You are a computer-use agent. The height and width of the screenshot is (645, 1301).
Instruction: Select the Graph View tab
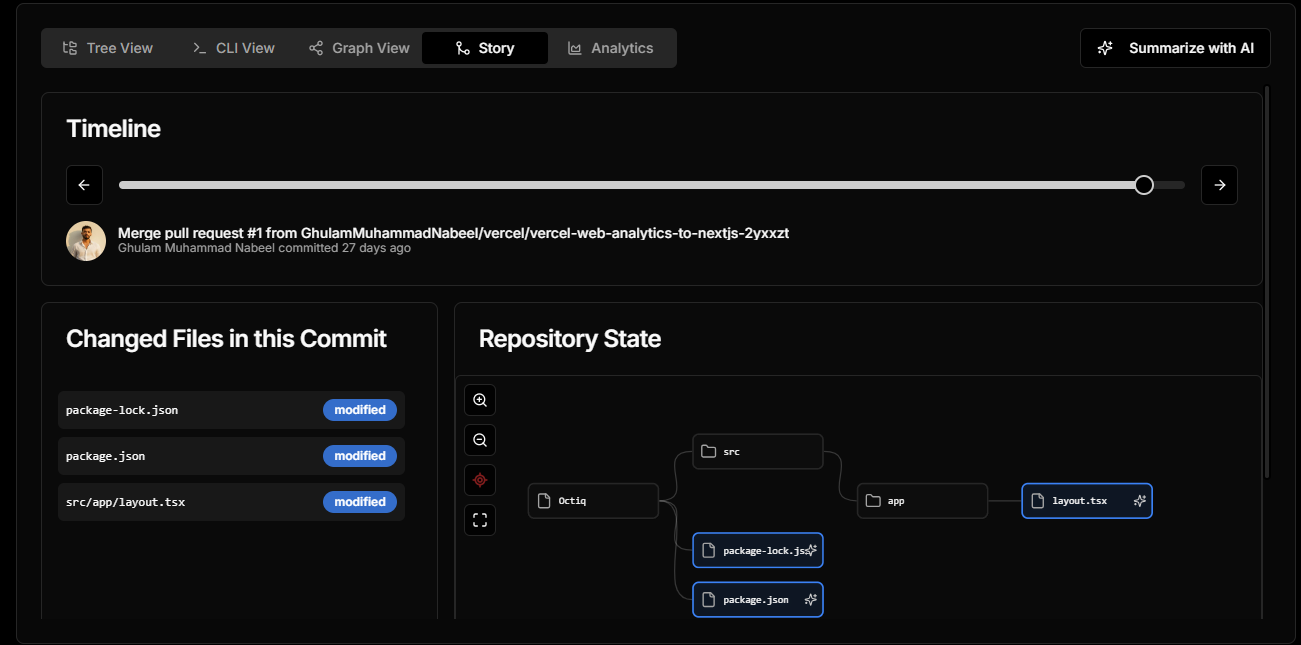click(x=359, y=48)
